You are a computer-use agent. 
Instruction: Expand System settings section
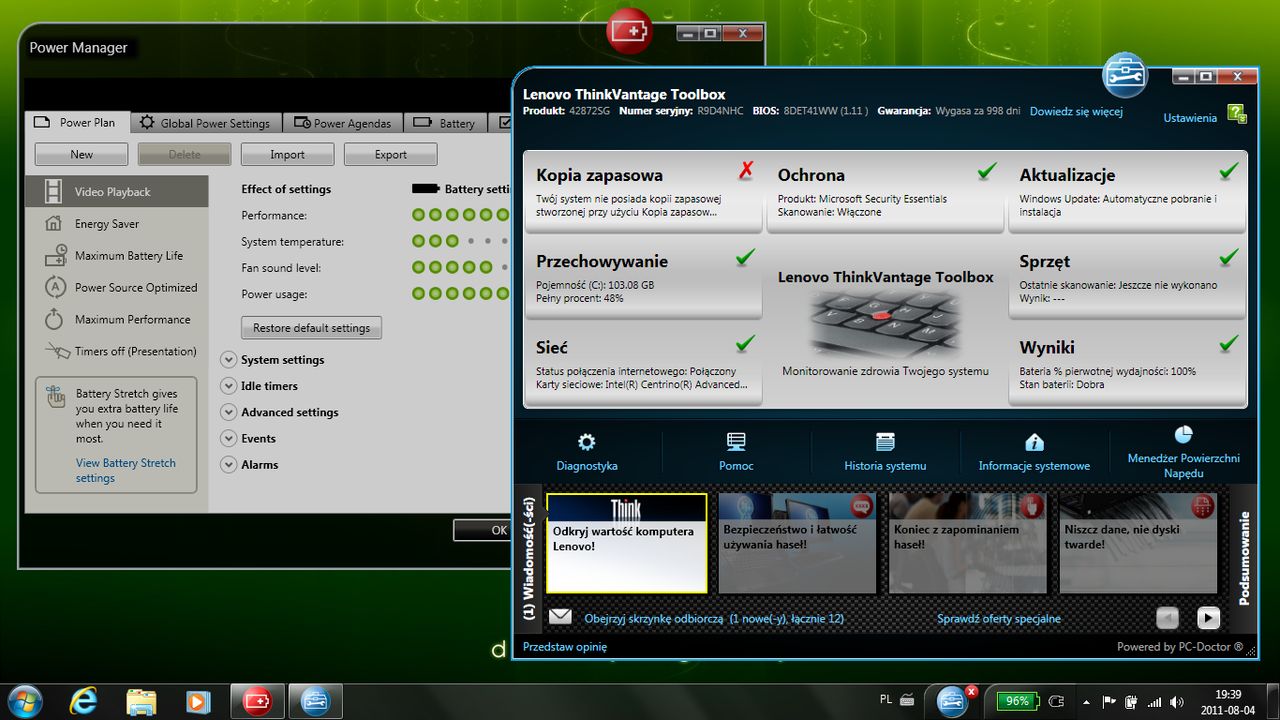228,360
